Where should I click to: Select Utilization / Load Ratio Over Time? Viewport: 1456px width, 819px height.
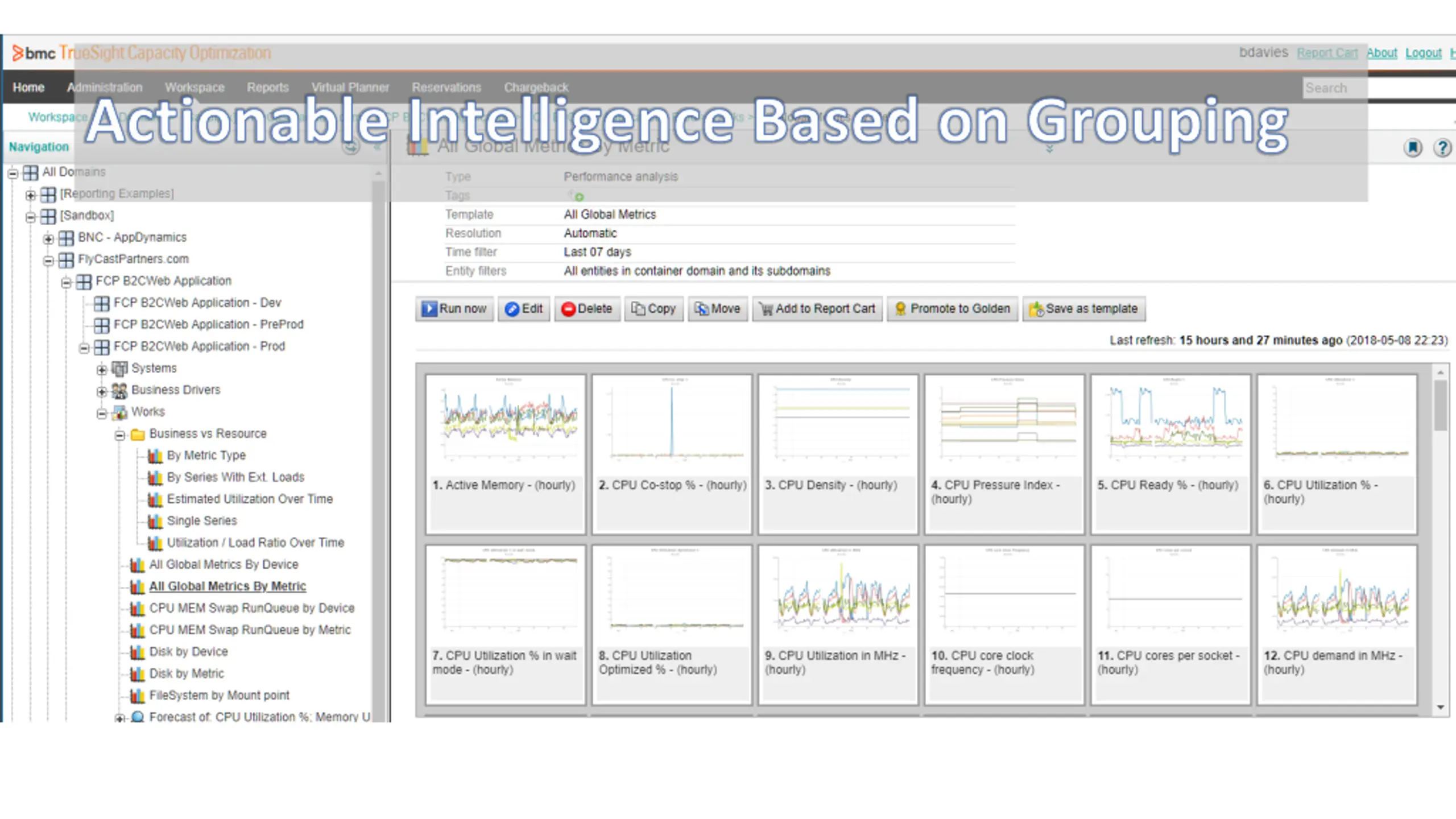255,543
